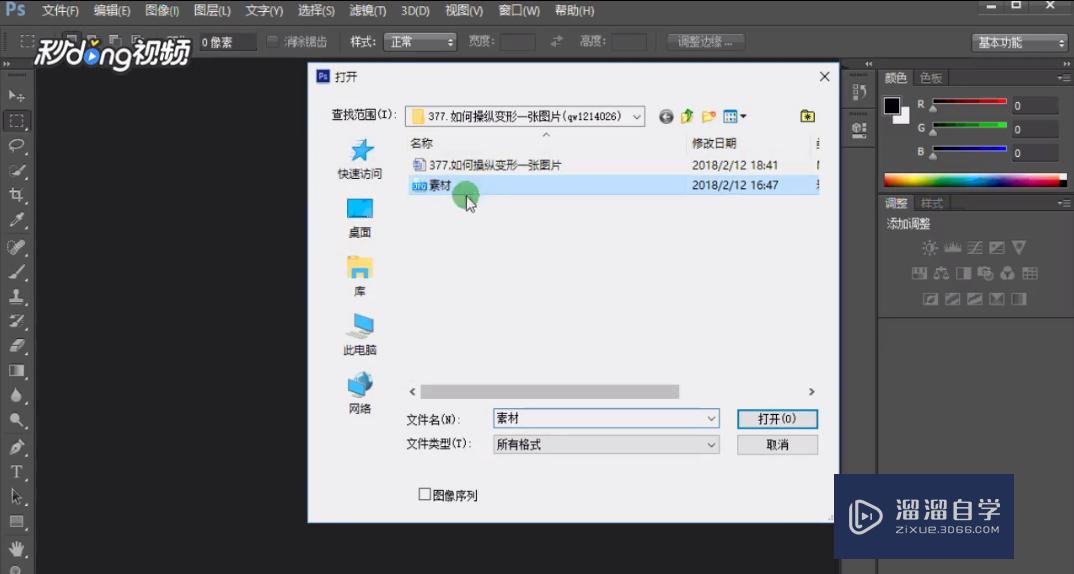Screen dimensions: 1074x574
Task: Open the 文件(F) menu
Action: 60,11
